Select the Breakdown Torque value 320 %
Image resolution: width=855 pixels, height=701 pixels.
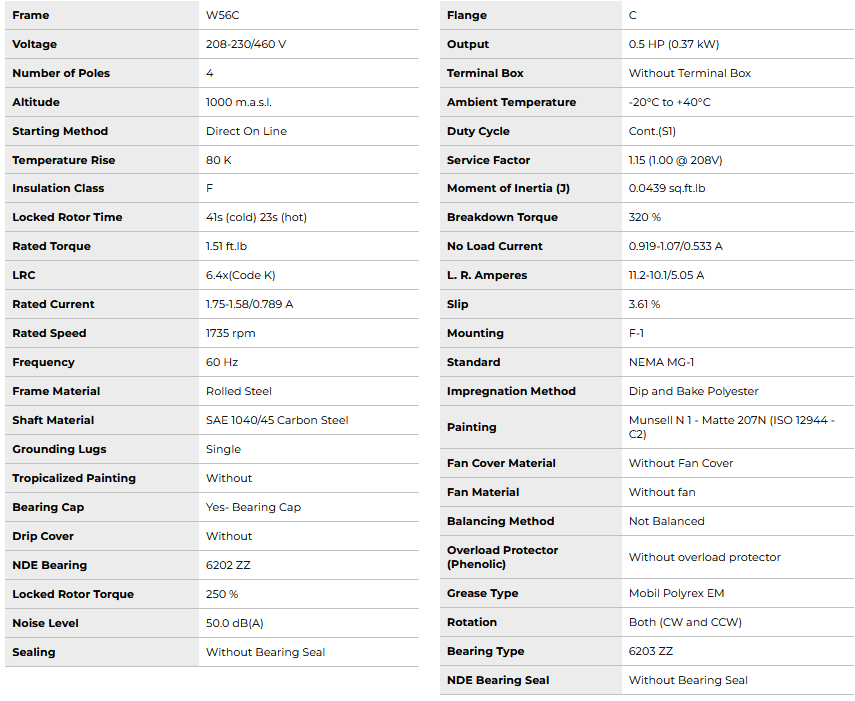[644, 217]
